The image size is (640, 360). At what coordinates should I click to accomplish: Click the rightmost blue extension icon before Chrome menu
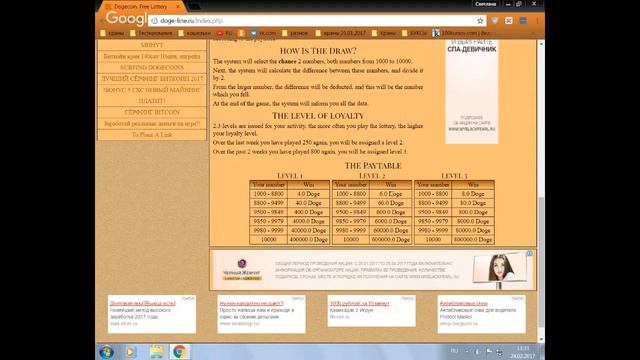point(523,20)
